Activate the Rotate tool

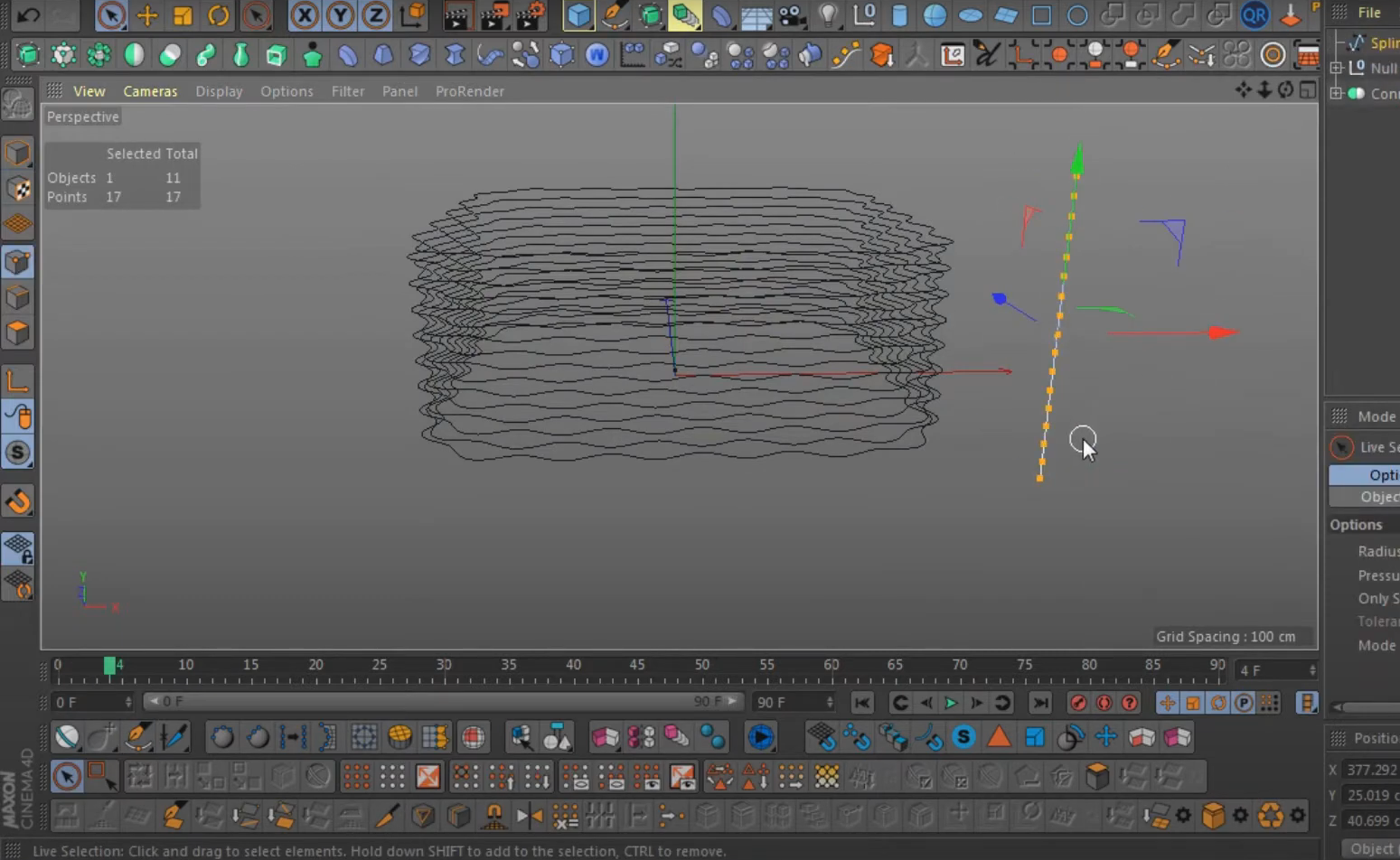click(x=218, y=15)
